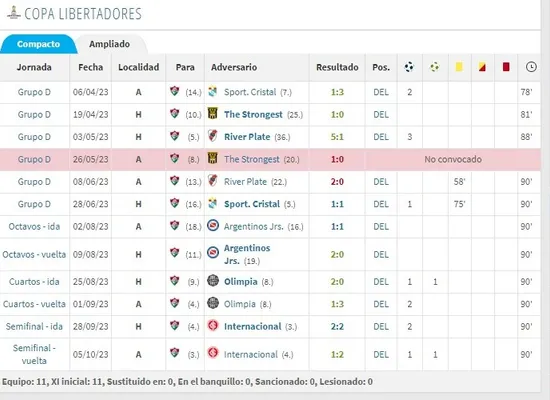Click River Plate crest in 03/05/23 row

click(213, 136)
